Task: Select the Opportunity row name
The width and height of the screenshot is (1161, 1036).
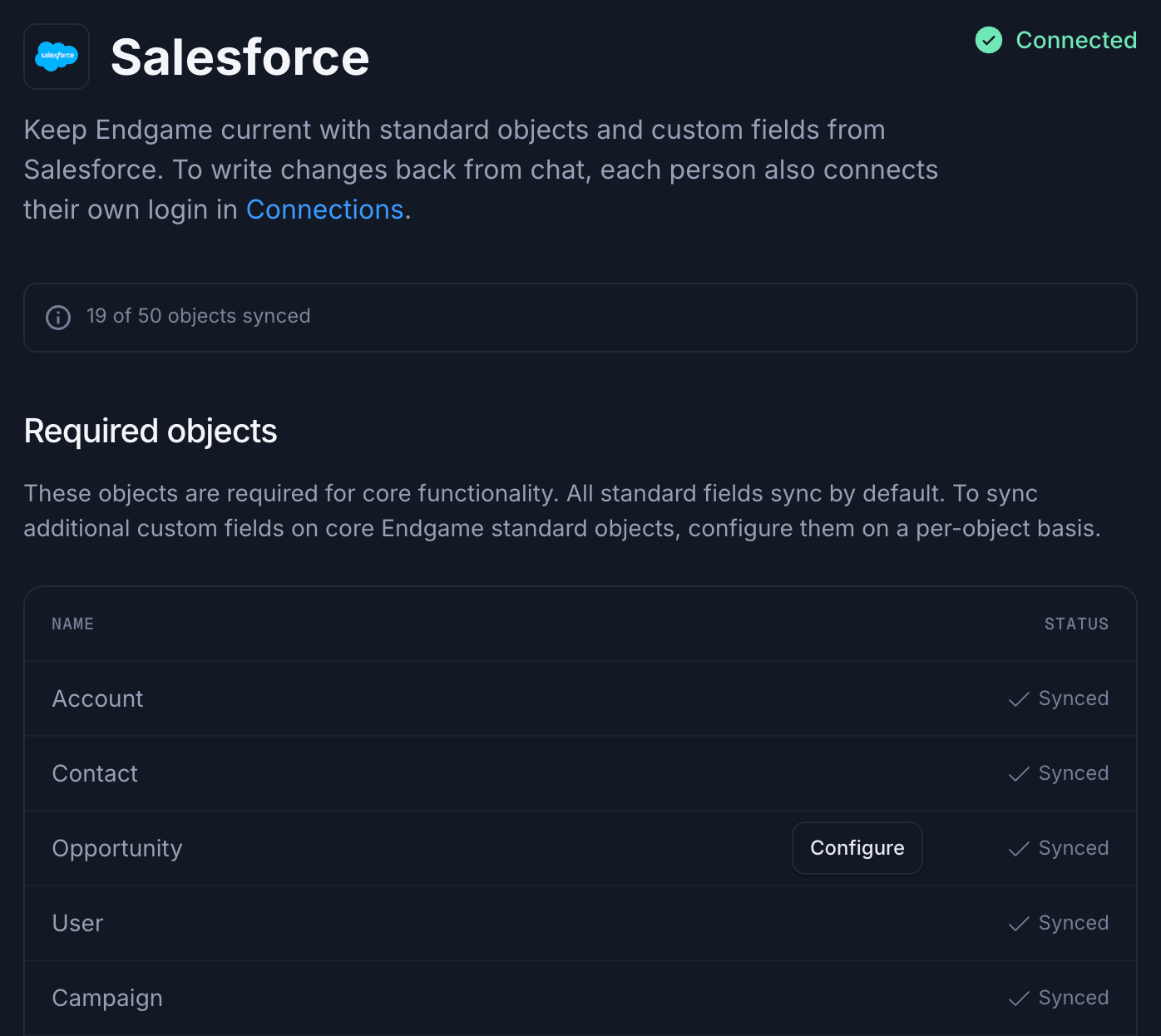Action: [117, 848]
